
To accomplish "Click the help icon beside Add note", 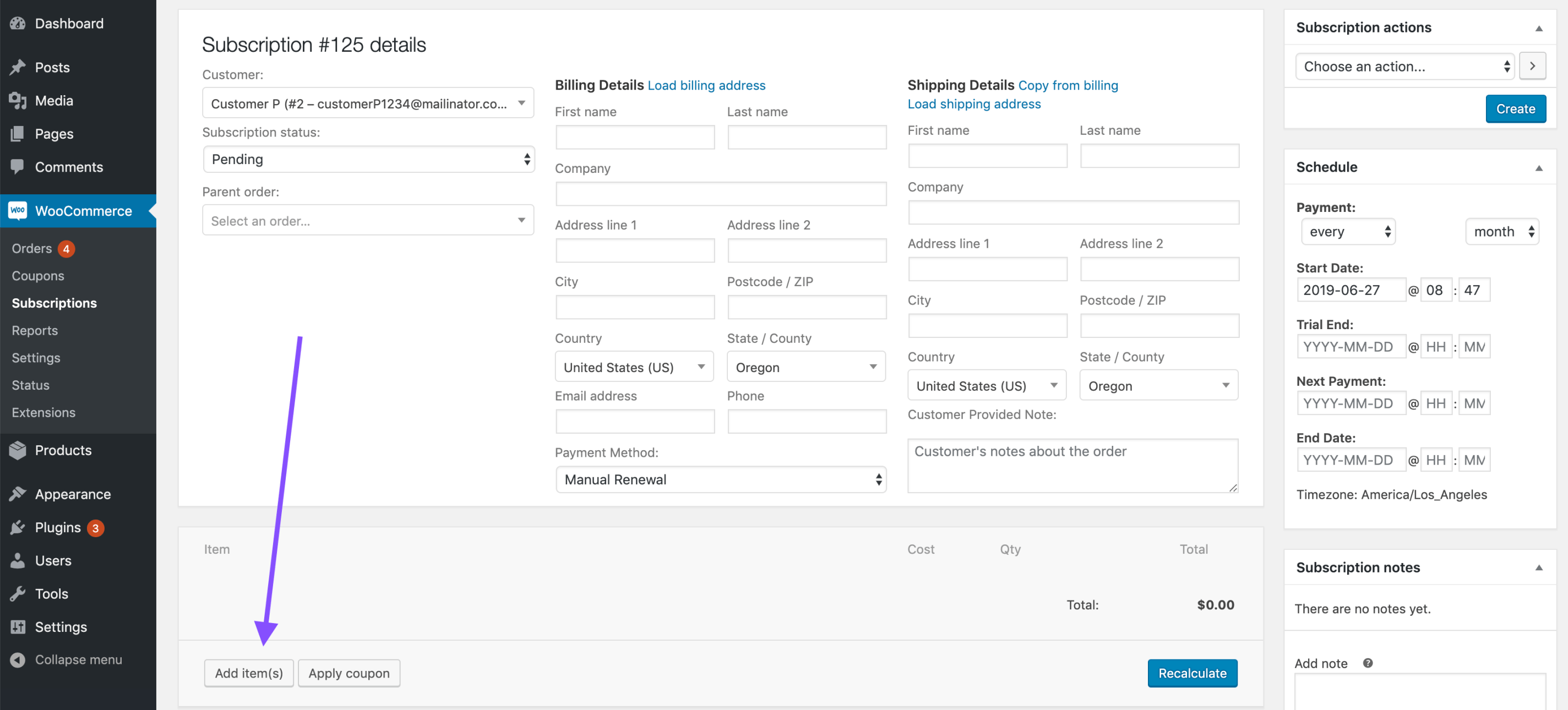I will (x=1368, y=663).
